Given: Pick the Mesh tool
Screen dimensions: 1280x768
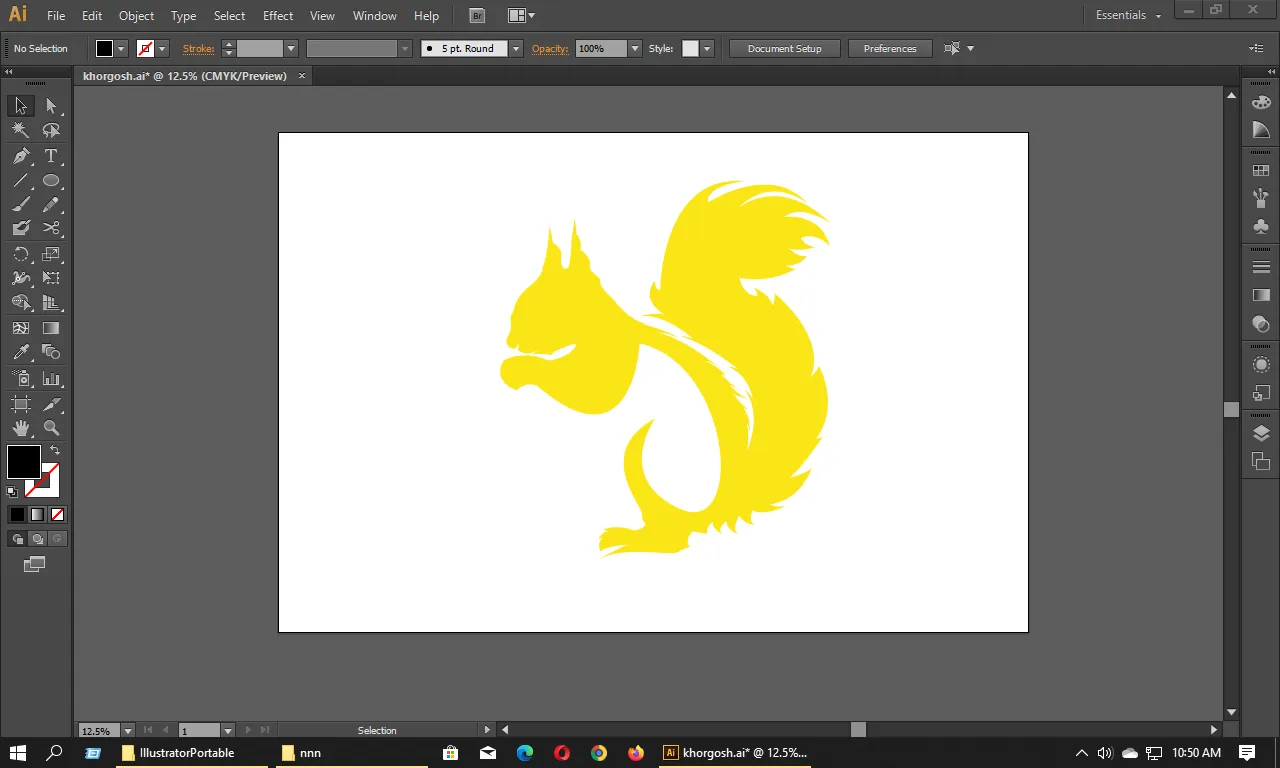Looking at the screenshot, I should 20,328.
